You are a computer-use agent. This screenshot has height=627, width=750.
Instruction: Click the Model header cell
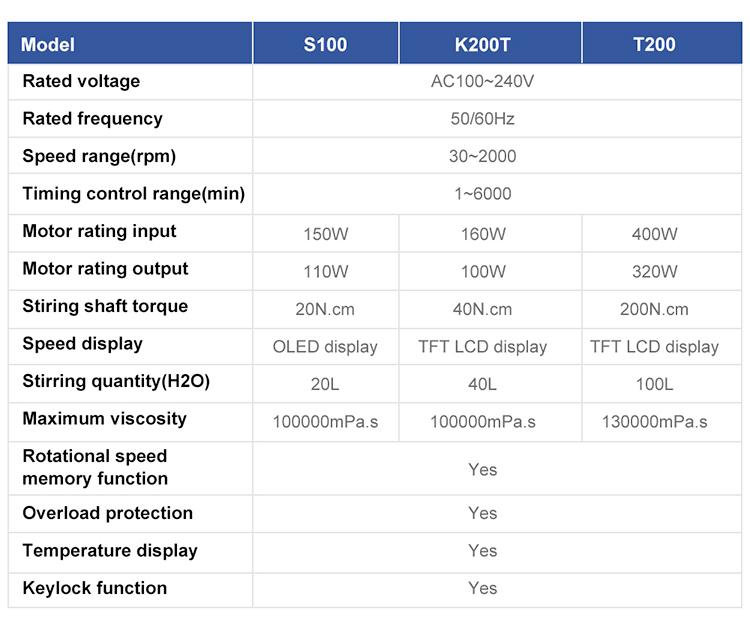tap(48, 44)
